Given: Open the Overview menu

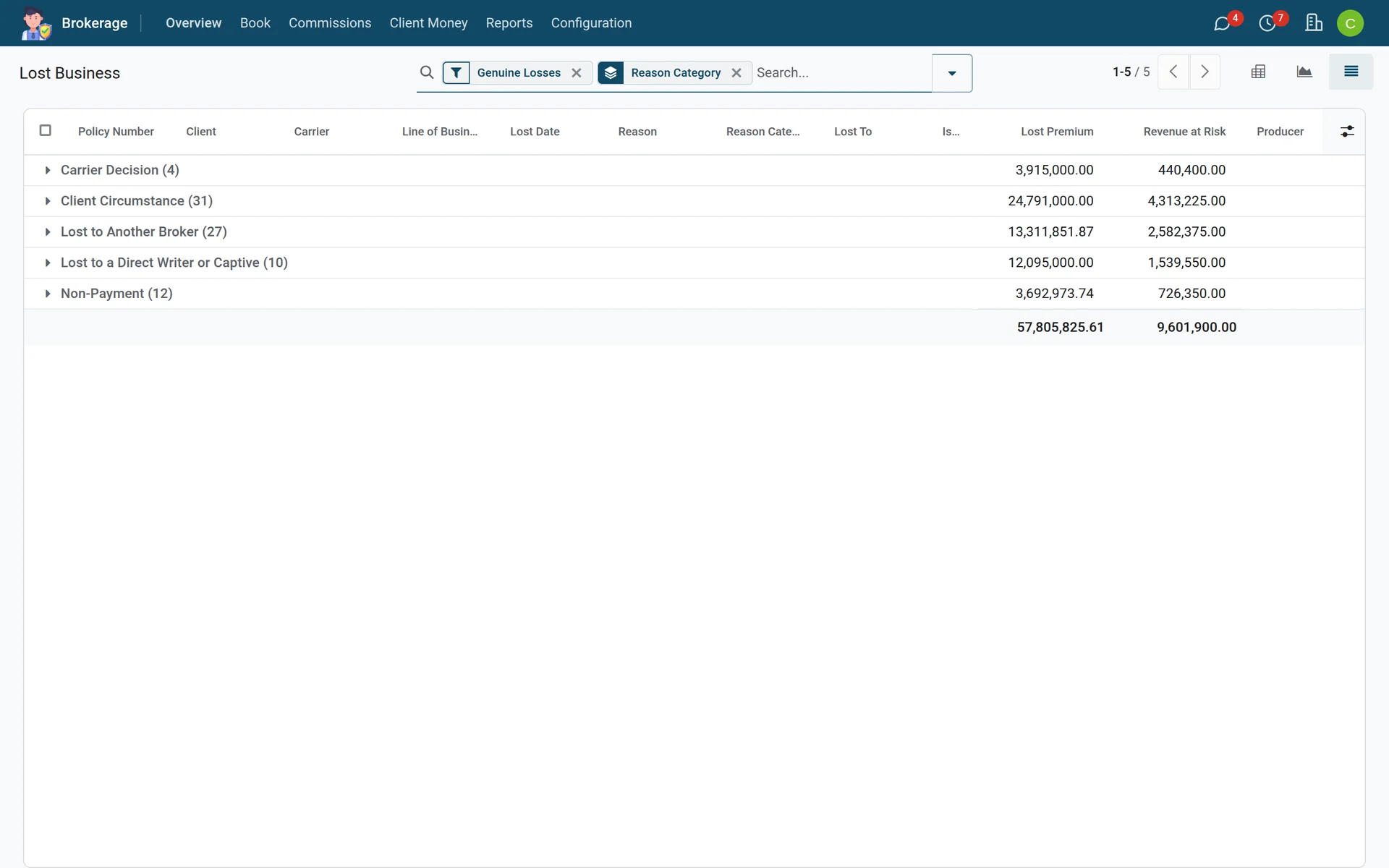Looking at the screenshot, I should pyautogui.click(x=193, y=23).
